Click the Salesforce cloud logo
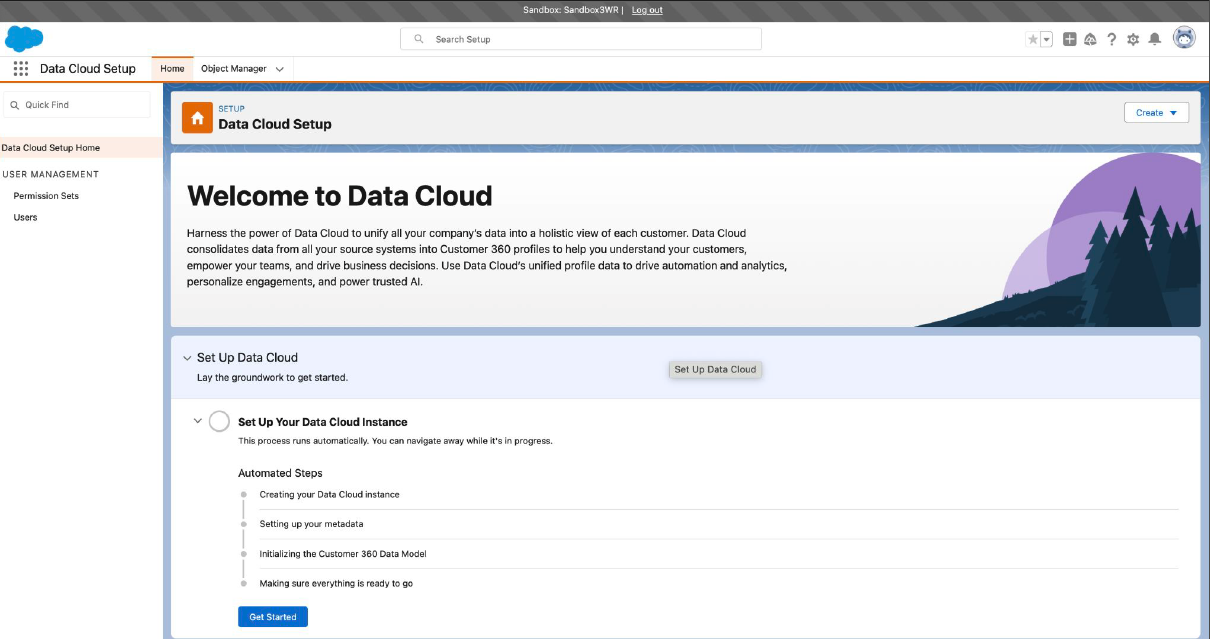The image size is (1210, 639). click(x=23, y=39)
